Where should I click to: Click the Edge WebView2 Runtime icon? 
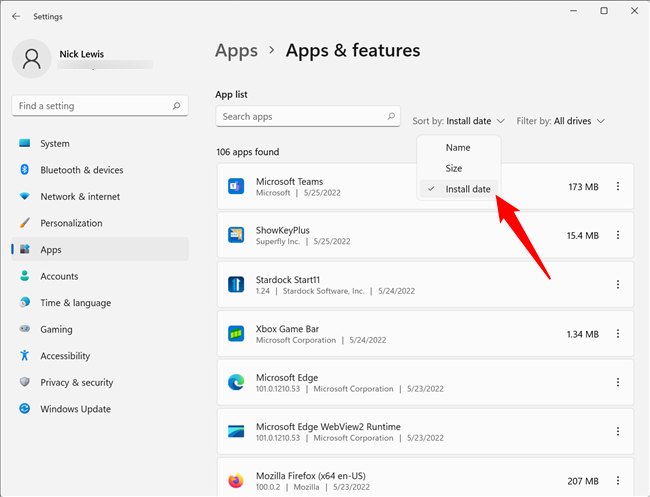(x=236, y=431)
